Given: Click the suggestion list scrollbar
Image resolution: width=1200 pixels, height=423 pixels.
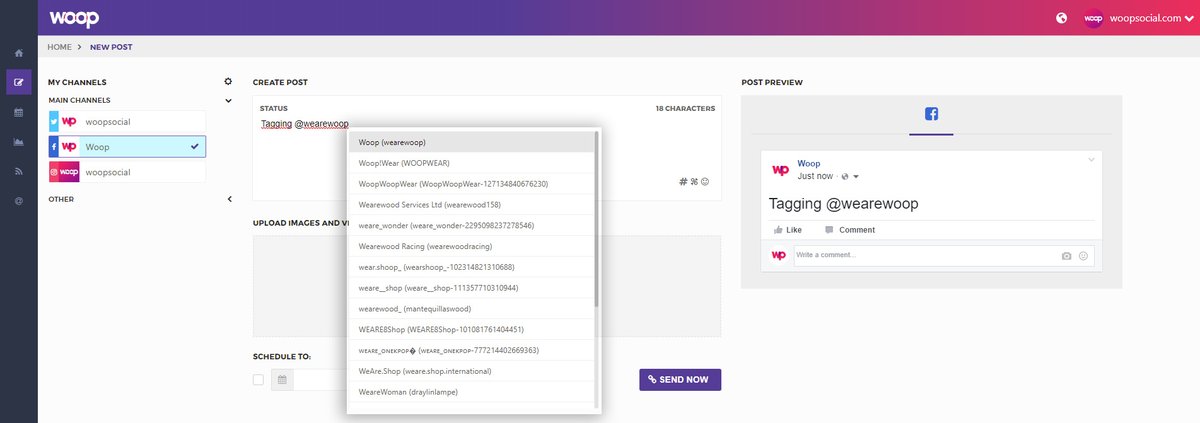Looking at the screenshot, I should tap(597, 218).
